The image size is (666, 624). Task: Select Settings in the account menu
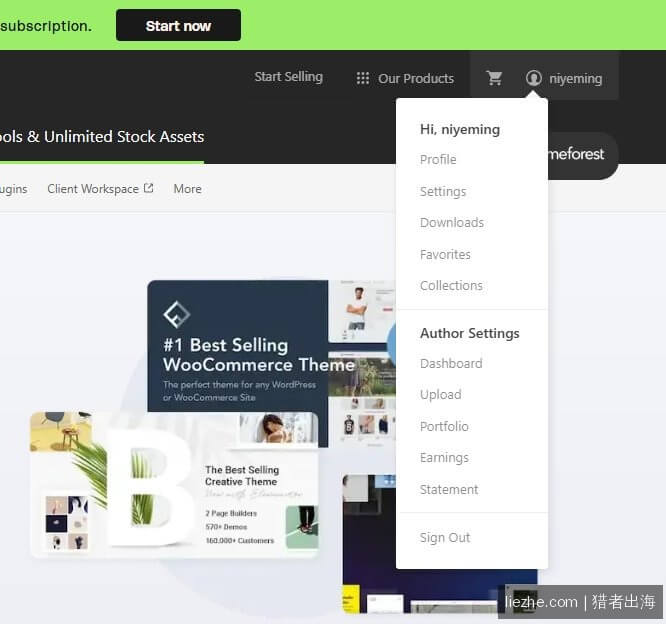pos(443,192)
